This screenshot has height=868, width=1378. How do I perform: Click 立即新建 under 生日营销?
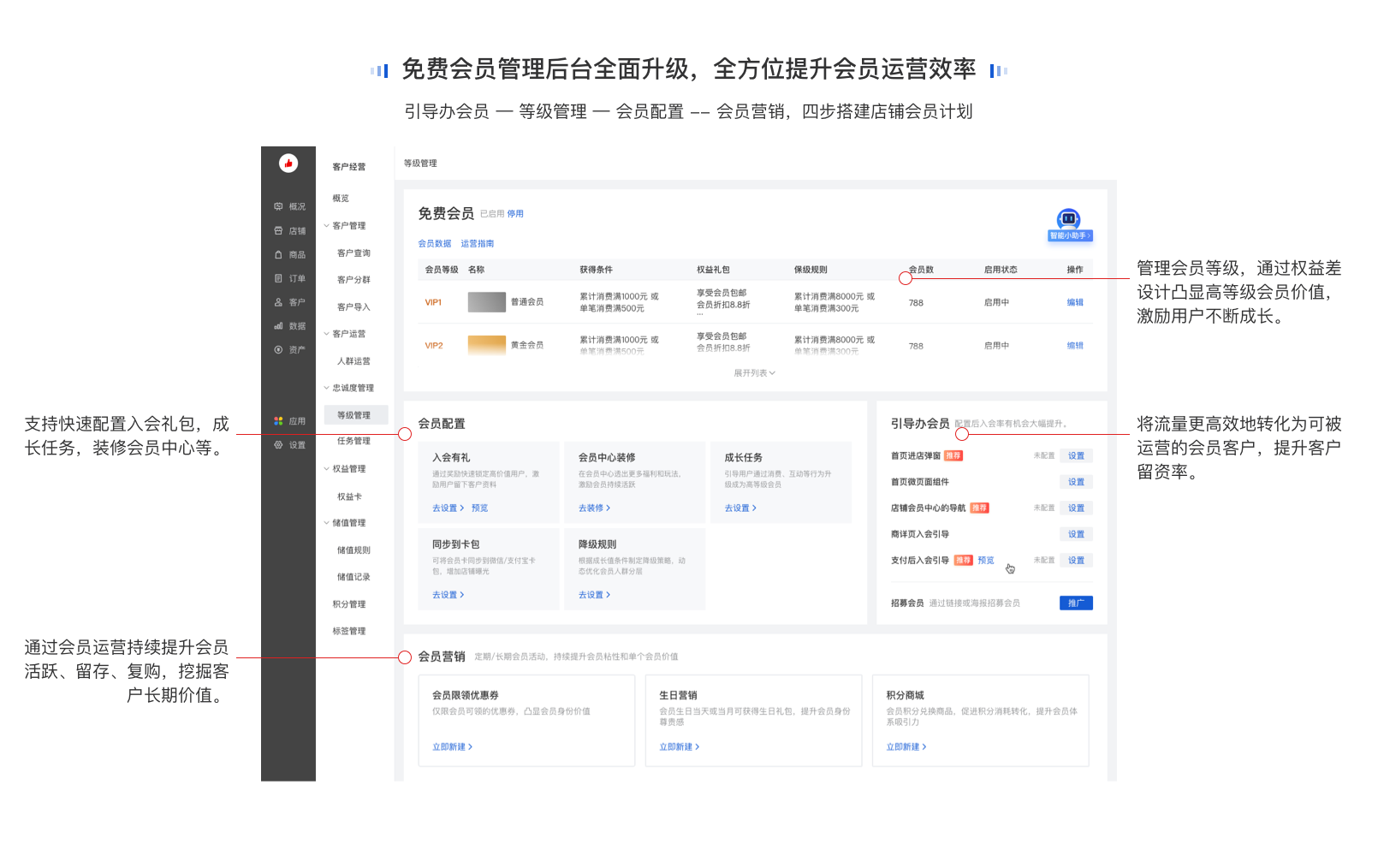(x=680, y=747)
